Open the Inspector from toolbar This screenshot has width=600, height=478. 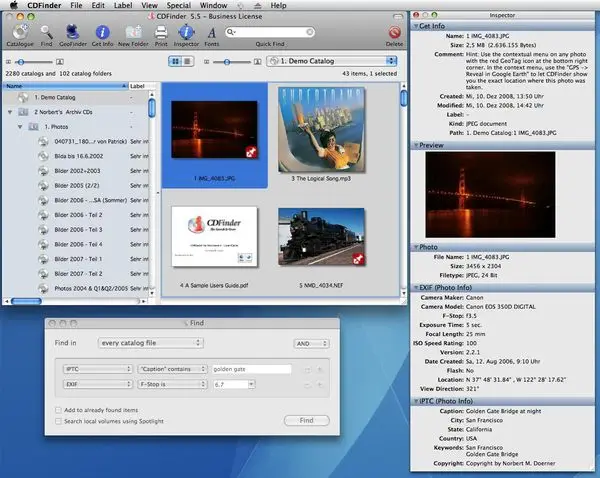click(186, 32)
